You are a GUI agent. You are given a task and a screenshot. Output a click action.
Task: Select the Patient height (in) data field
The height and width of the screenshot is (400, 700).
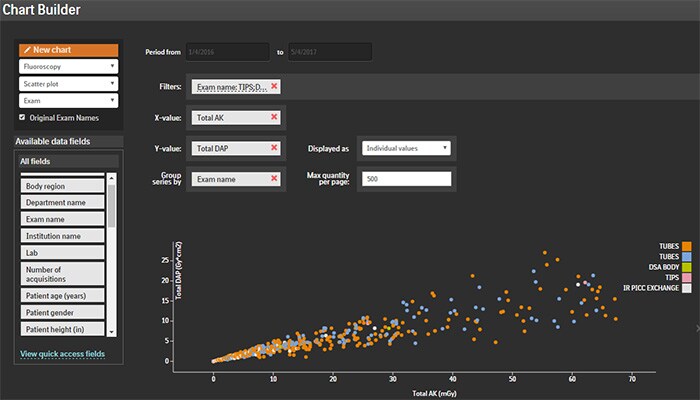(62, 329)
